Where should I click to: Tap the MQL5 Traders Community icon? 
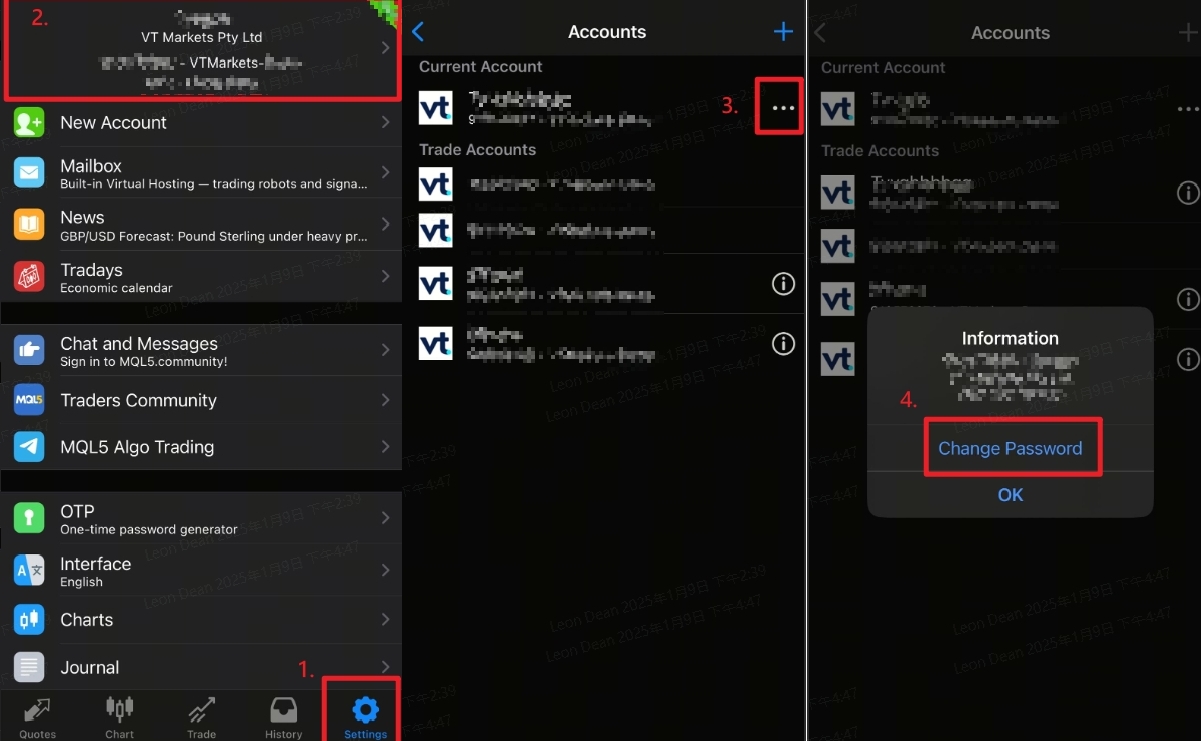tap(29, 400)
